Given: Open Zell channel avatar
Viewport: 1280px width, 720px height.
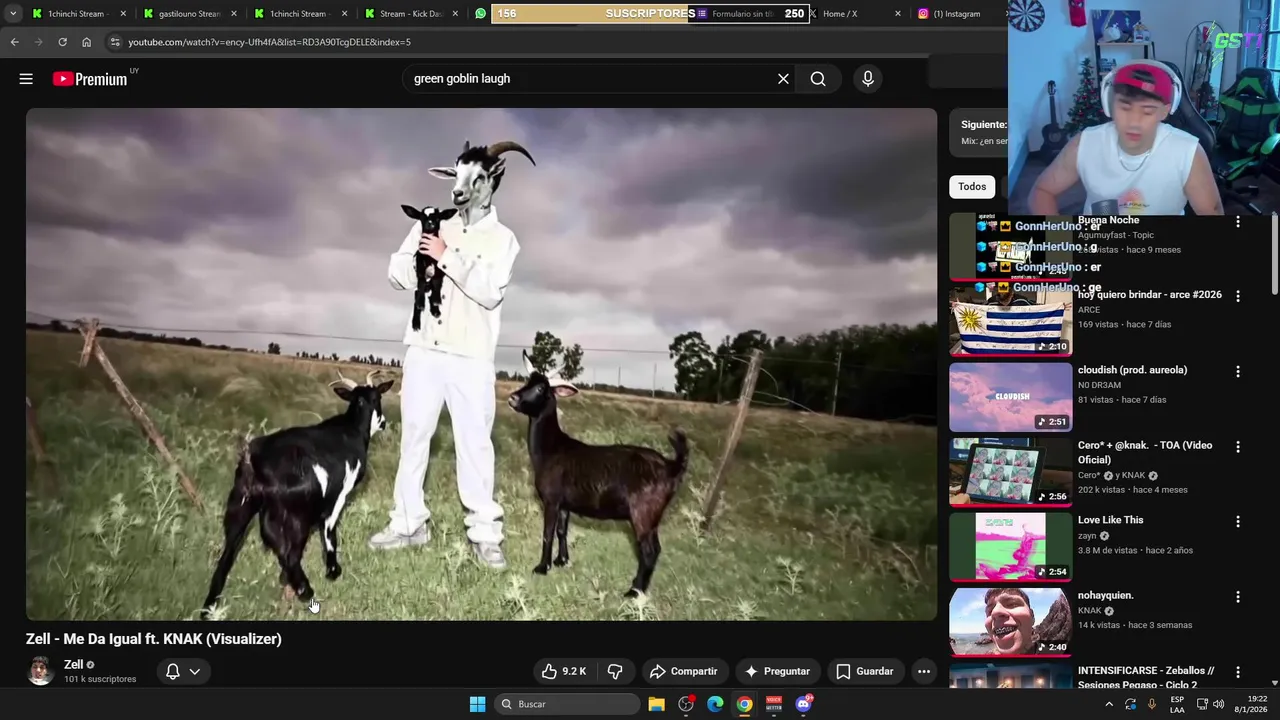Looking at the screenshot, I should coord(40,671).
